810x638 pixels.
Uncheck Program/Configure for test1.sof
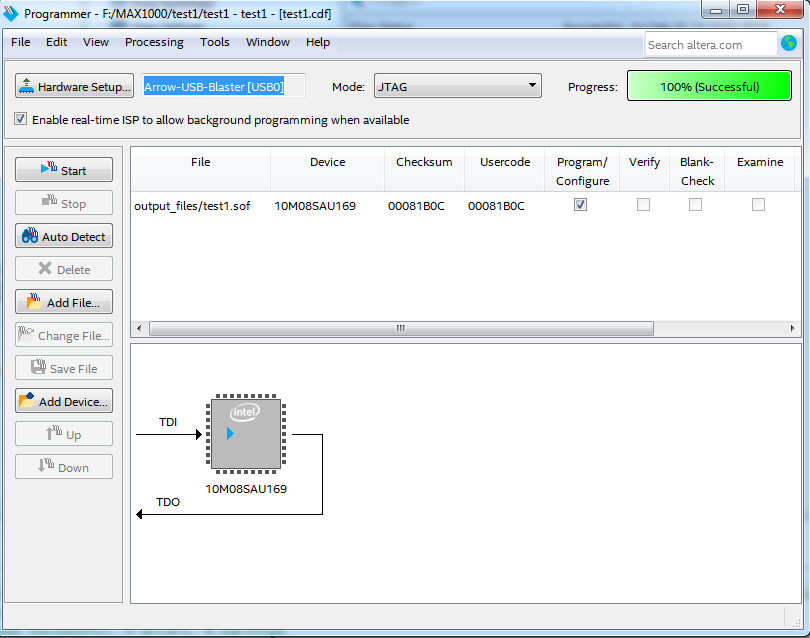(581, 205)
